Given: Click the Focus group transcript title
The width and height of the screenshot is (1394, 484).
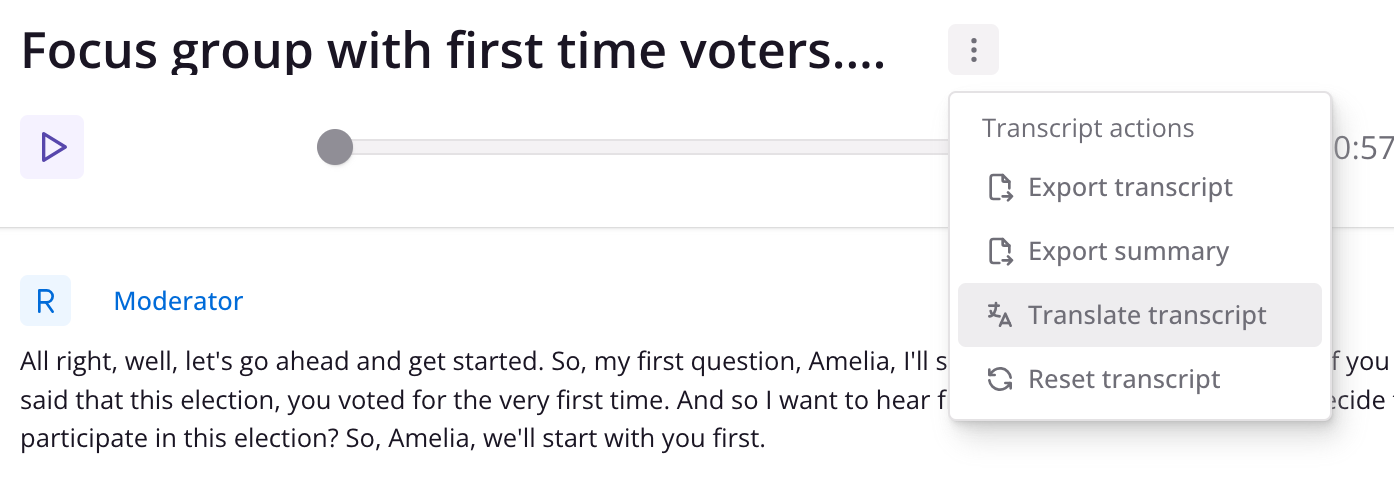Looking at the screenshot, I should pos(453,50).
